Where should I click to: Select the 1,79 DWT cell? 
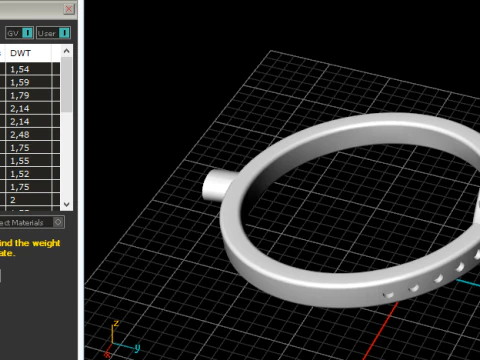tap(28, 95)
